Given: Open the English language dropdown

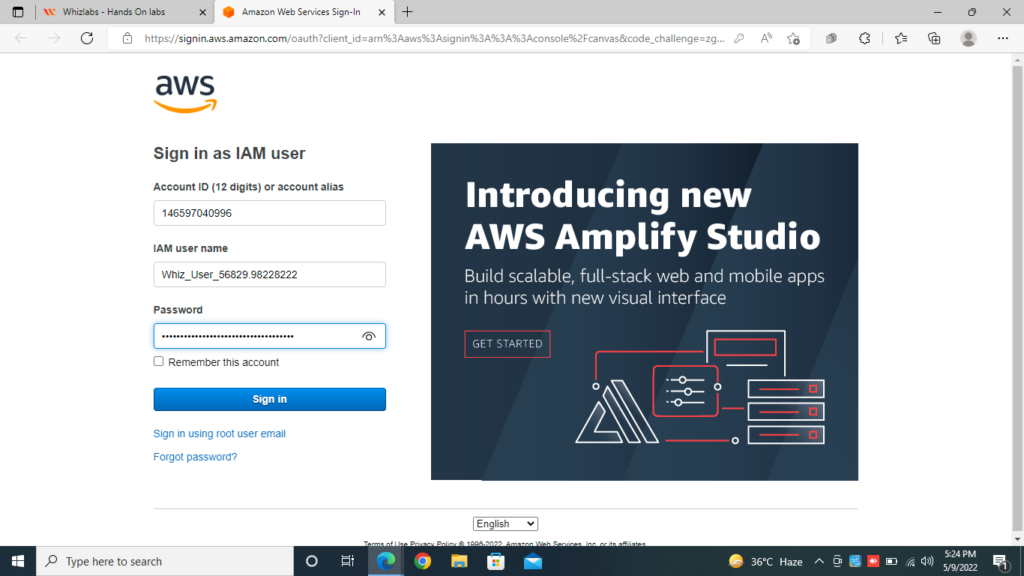Looking at the screenshot, I should (505, 523).
